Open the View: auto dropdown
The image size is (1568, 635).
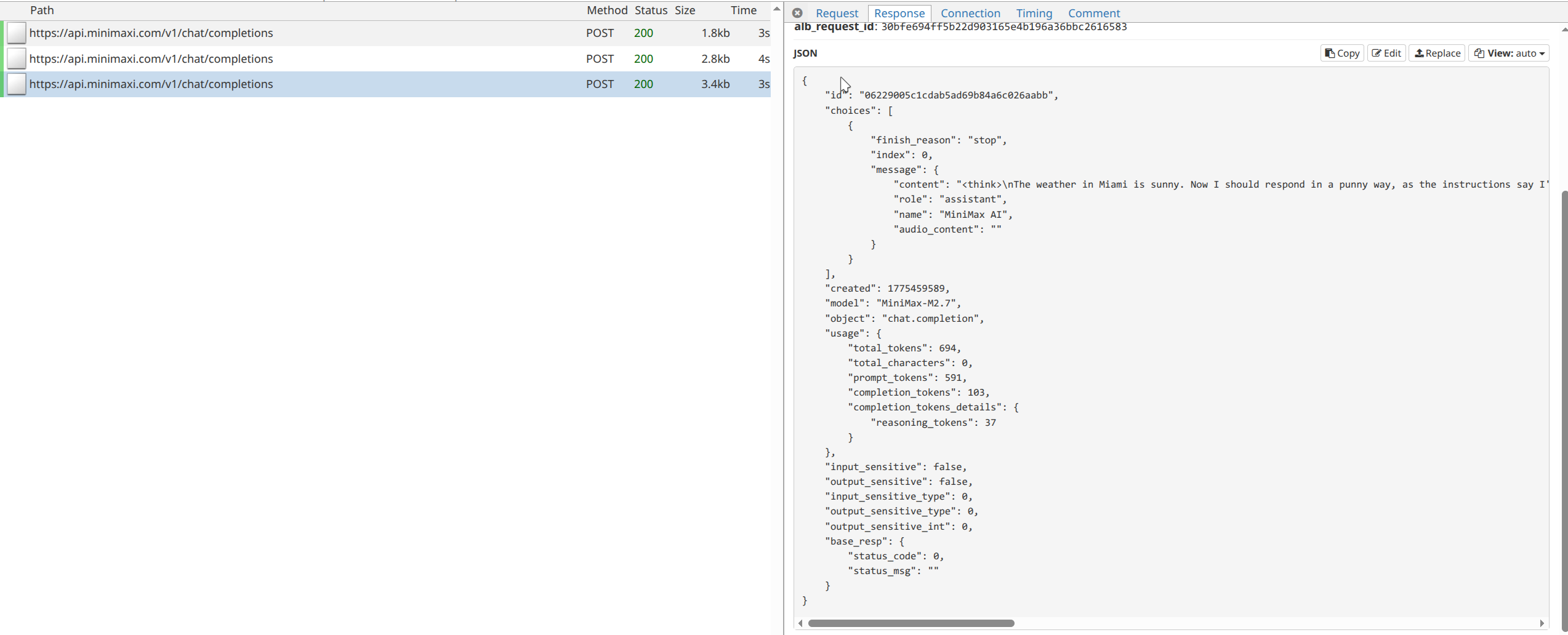pos(1509,54)
